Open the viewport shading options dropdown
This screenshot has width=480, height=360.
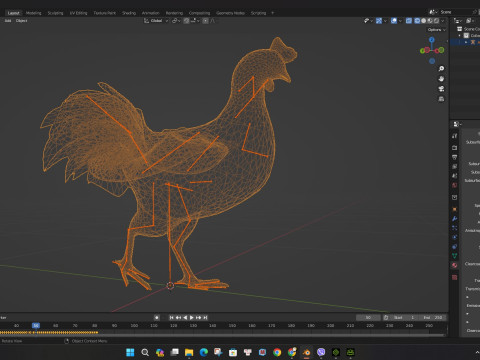[x=443, y=21]
